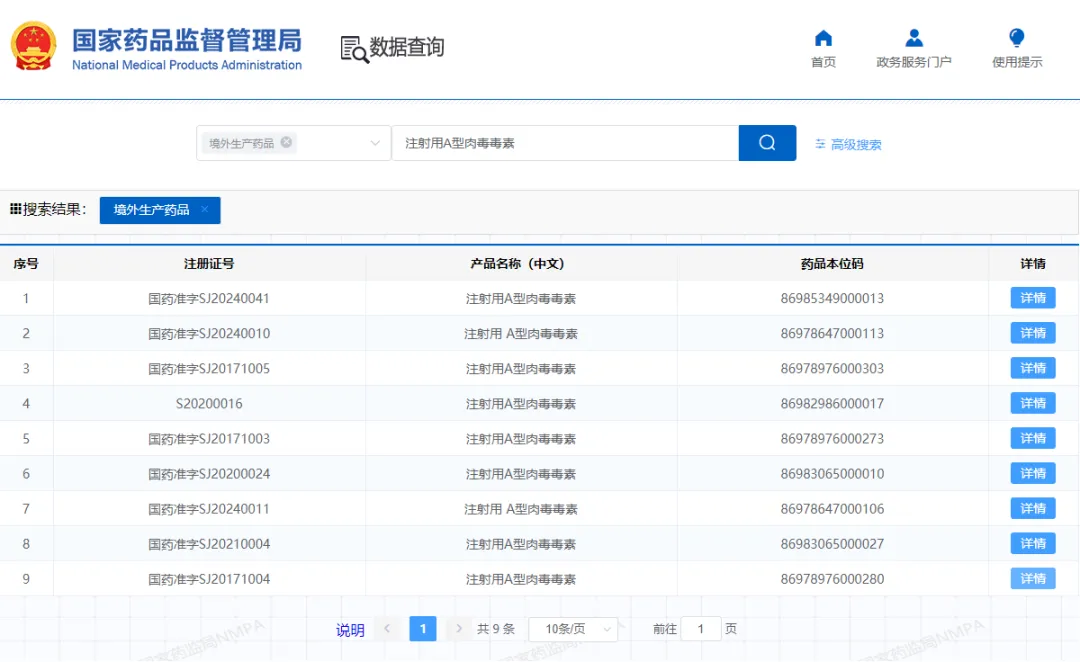The width and height of the screenshot is (1080, 662).
Task: Remove the 境外生产药品 filter tag
Action: [x=204, y=210]
